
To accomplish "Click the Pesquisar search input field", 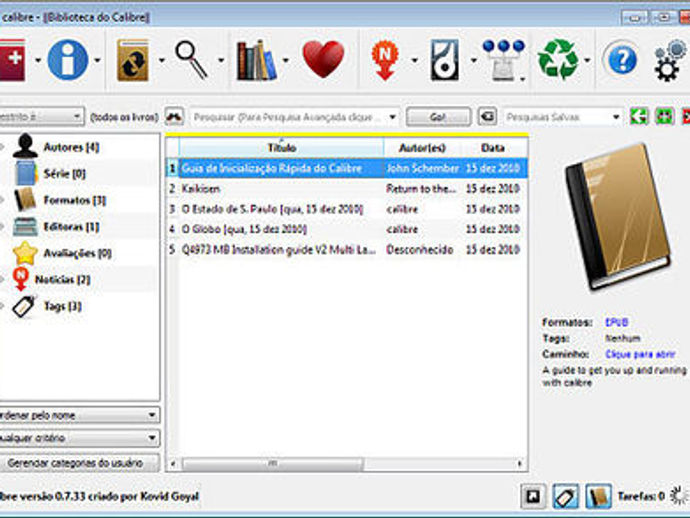I will click(x=288, y=117).
